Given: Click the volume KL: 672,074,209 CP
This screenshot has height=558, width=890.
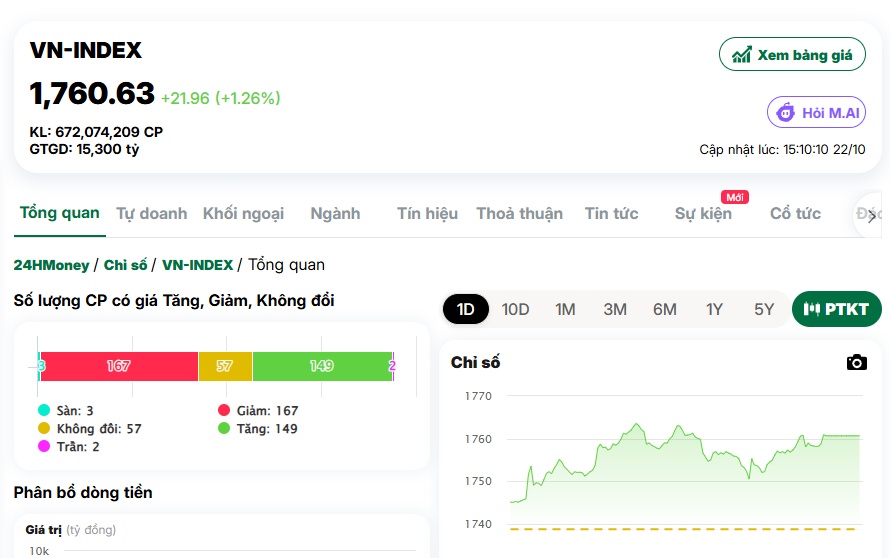Looking at the screenshot, I should [96, 132].
